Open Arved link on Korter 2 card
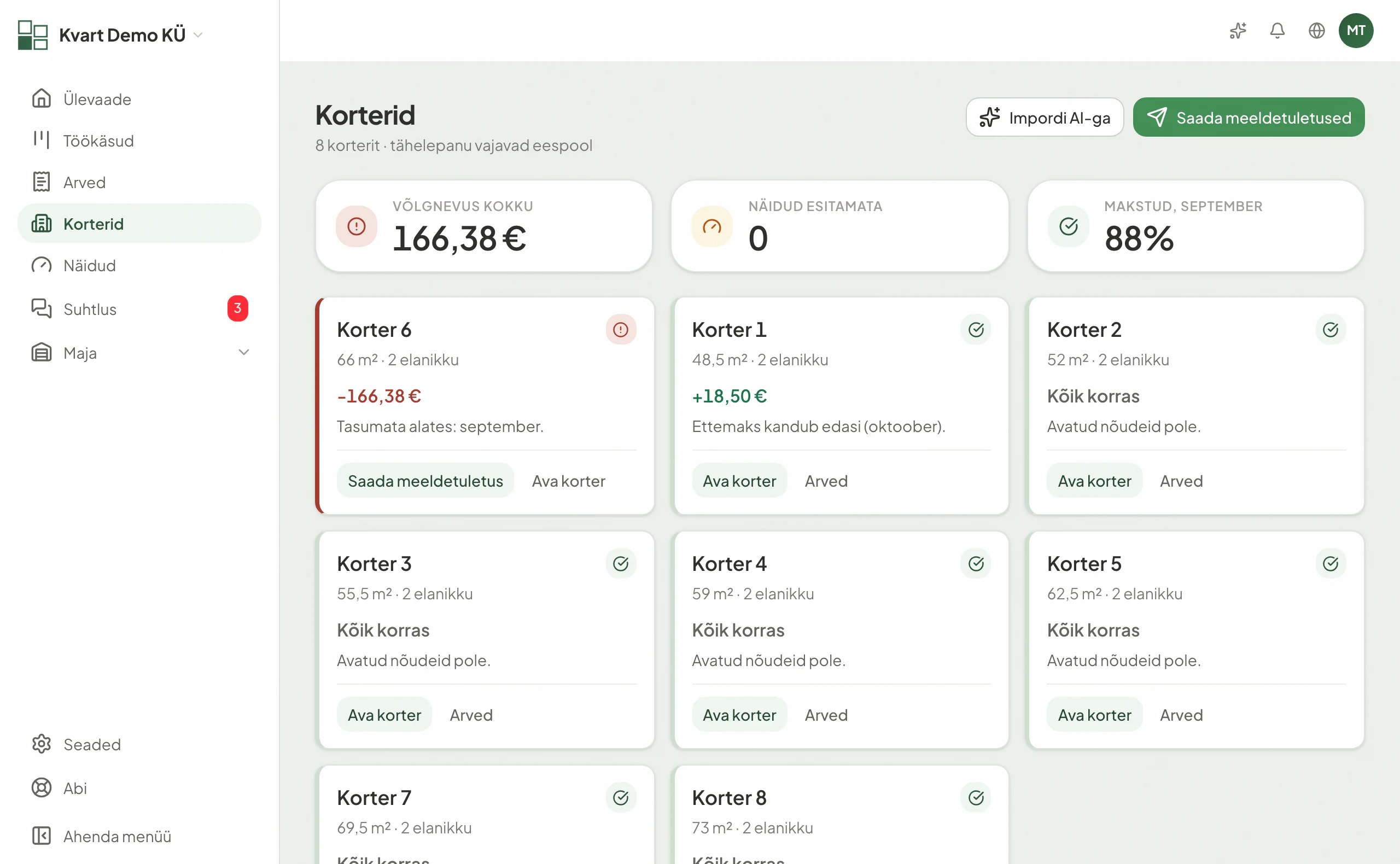Viewport: 1400px width, 864px height. tap(1181, 481)
